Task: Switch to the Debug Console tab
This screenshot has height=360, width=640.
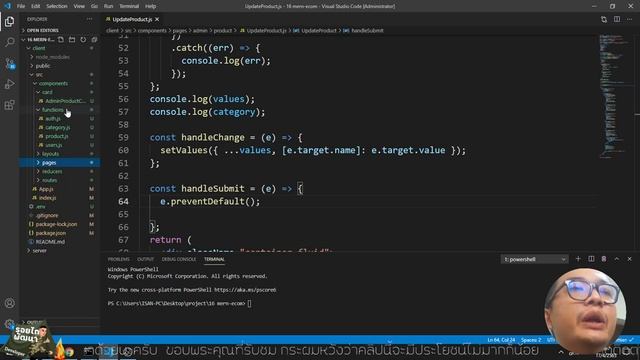Action: point(179,259)
